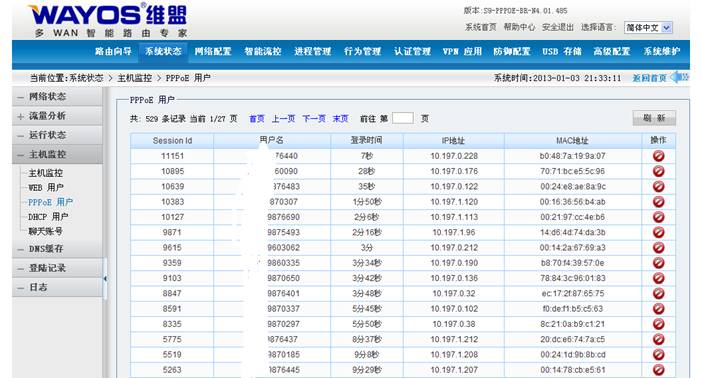Click the 安全退出 logout link
This screenshot has width=702, height=378.
[x=558, y=27]
